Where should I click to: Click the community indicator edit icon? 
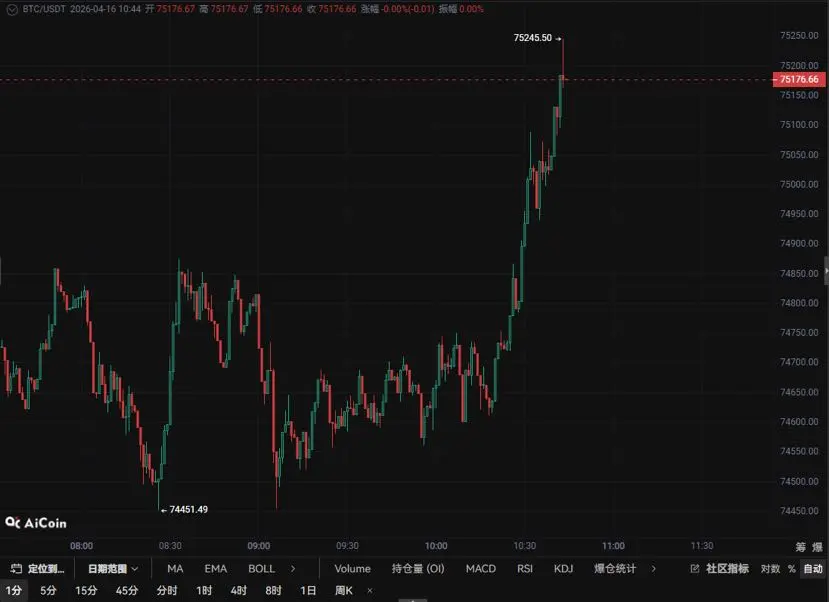[x=695, y=569]
